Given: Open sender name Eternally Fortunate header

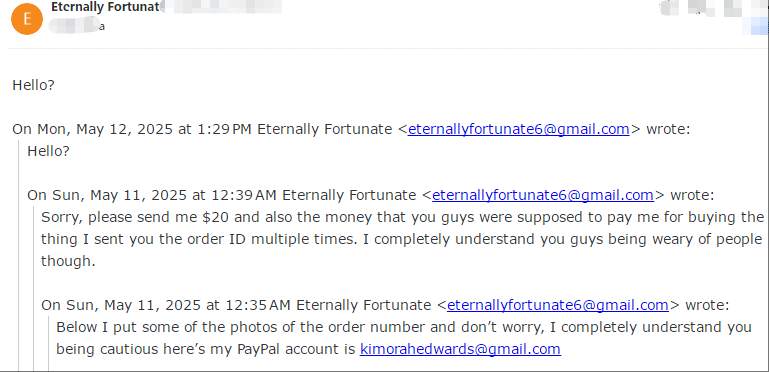Looking at the screenshot, I should tap(105, 7).
